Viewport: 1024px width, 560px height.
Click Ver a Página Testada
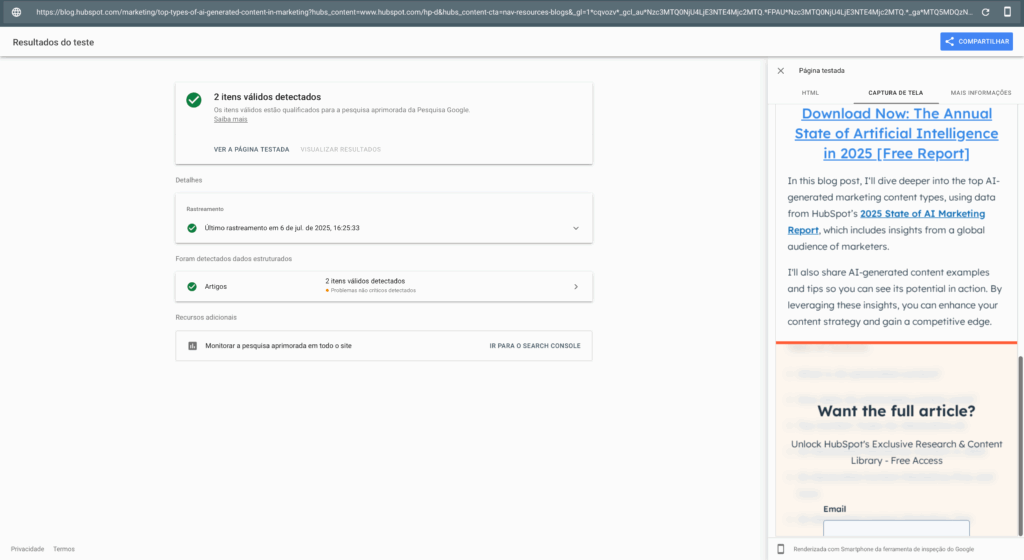pos(251,149)
